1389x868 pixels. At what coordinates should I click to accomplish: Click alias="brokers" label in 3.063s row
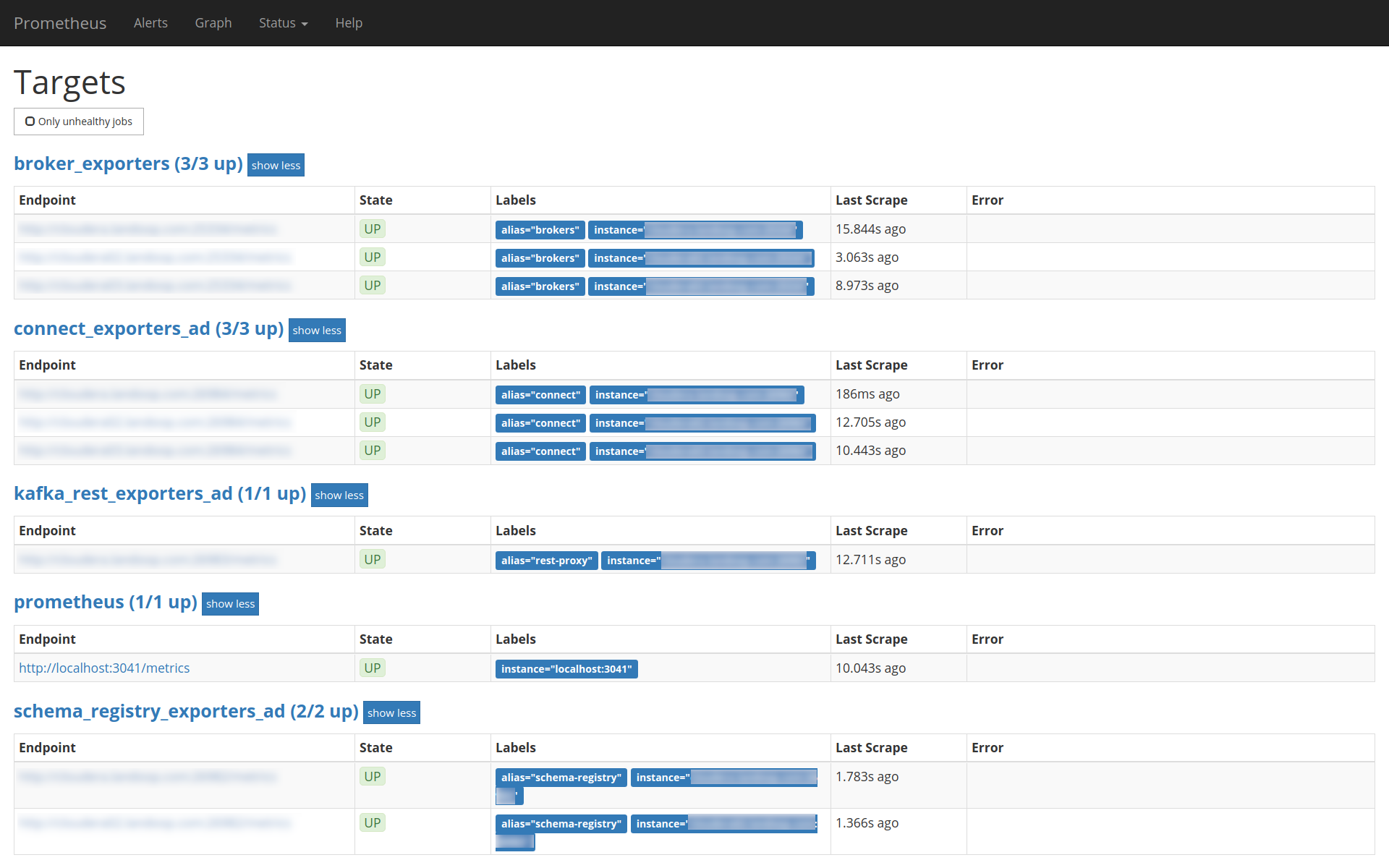(x=540, y=258)
